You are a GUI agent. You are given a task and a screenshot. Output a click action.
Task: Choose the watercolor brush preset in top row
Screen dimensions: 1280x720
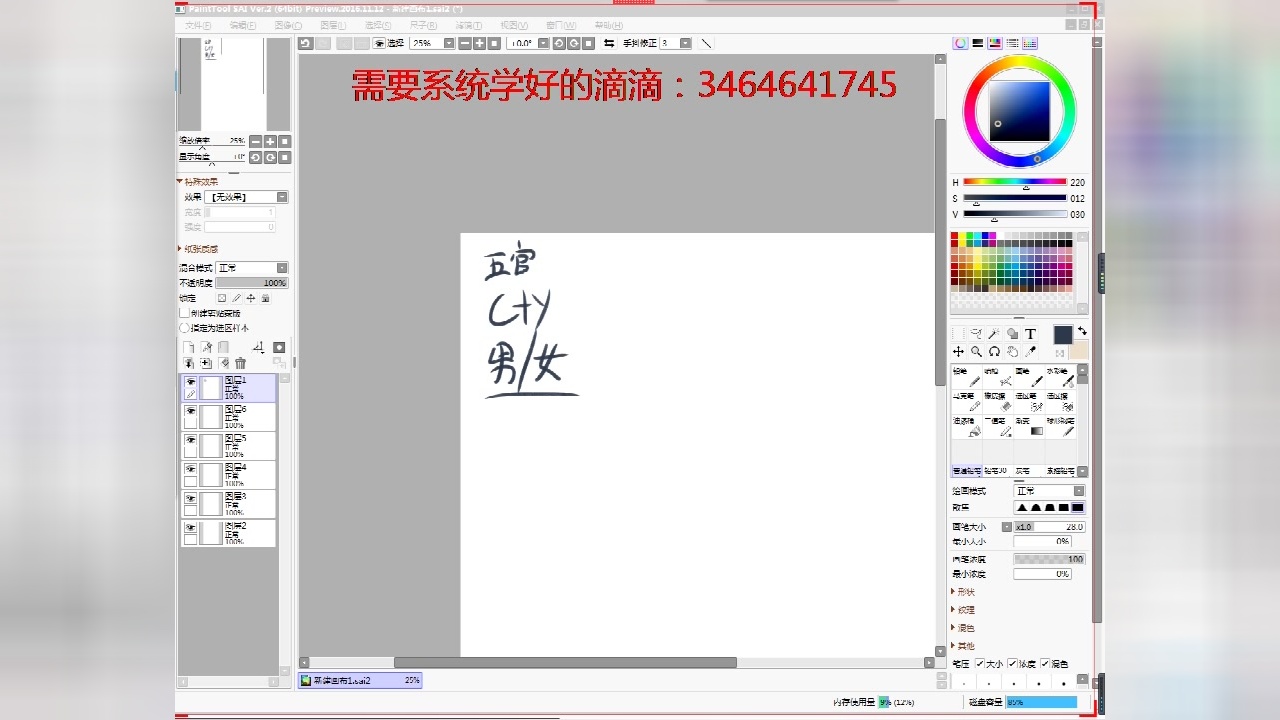coord(1063,376)
